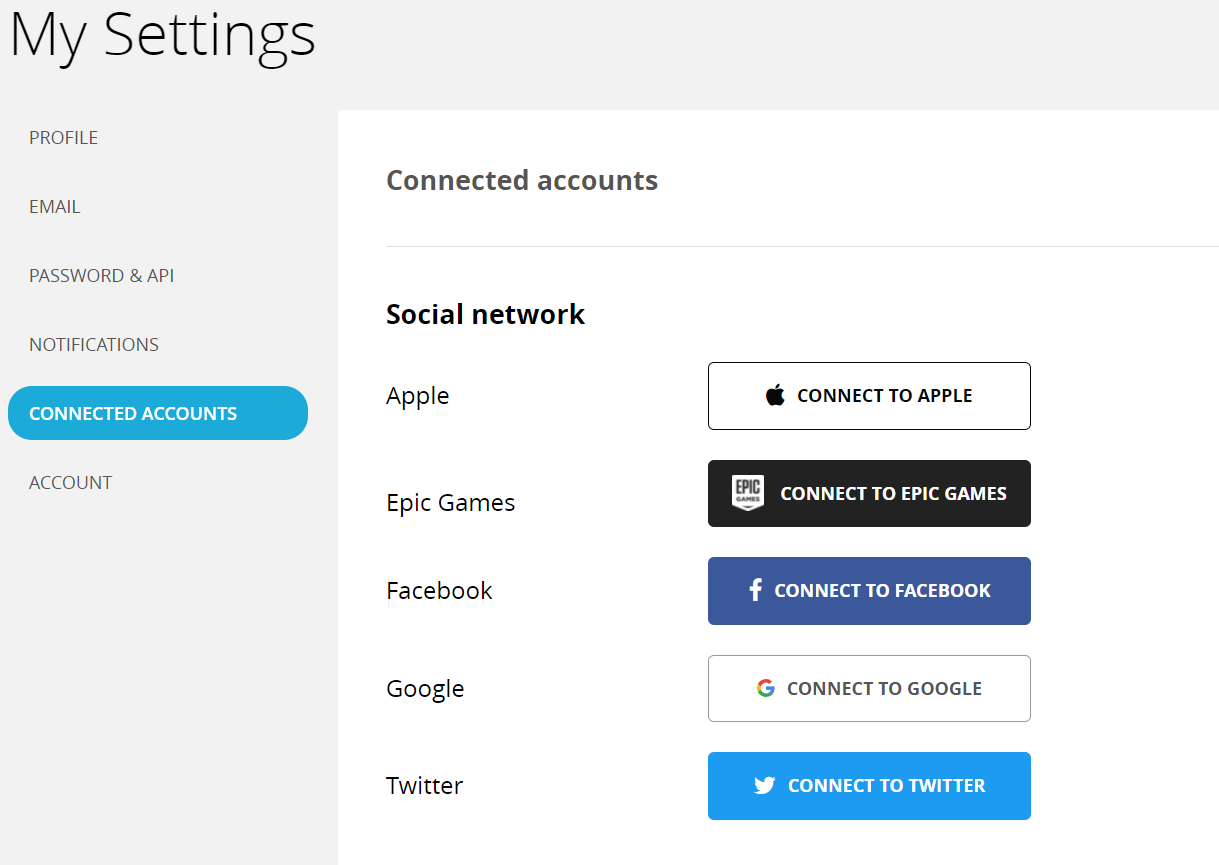Click the Apple logo icon

(775, 395)
